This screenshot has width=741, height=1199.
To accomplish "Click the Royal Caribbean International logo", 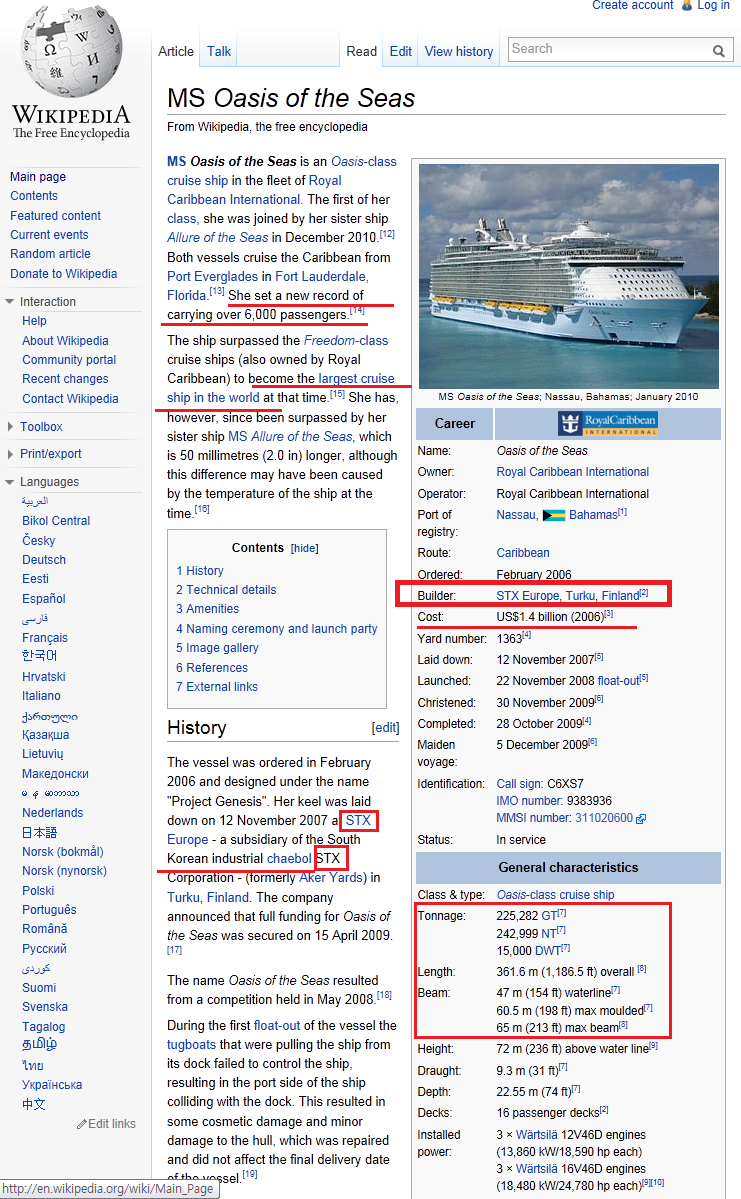I will 608,423.
